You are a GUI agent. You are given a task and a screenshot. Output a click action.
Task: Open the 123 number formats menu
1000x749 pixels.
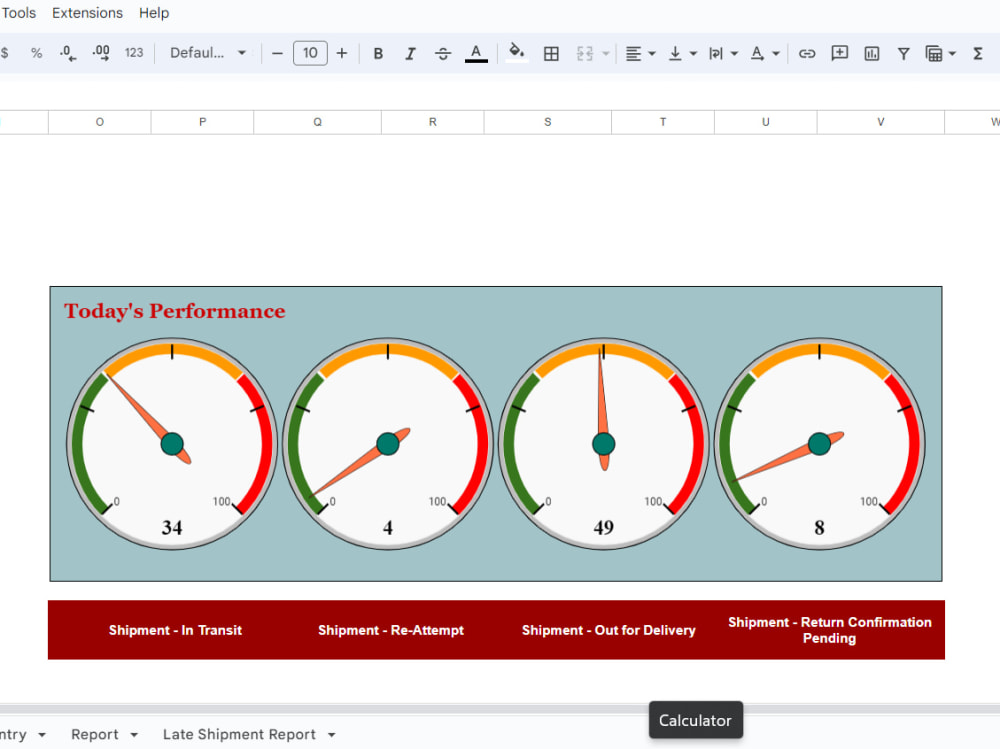click(134, 53)
